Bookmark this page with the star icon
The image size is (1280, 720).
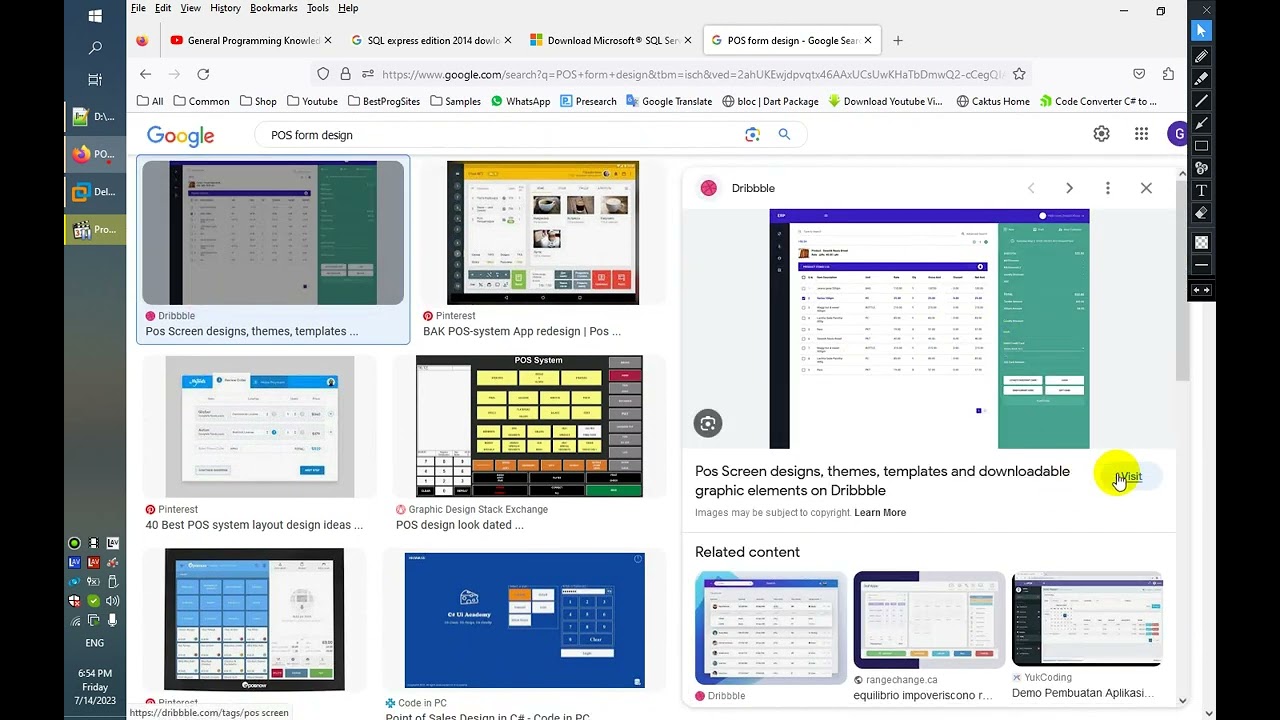(1019, 74)
